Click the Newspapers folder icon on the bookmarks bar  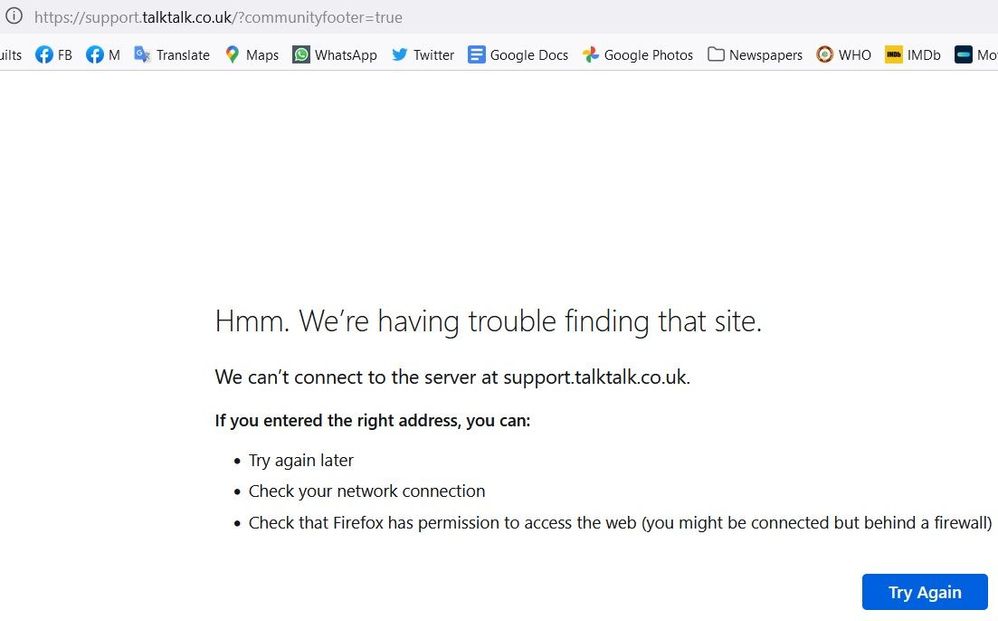click(x=716, y=55)
